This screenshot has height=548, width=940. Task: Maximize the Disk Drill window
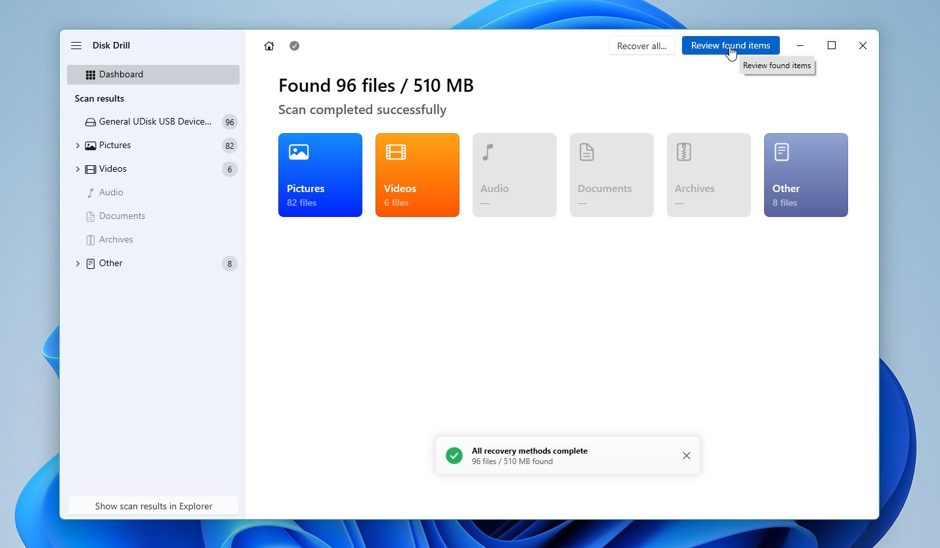point(831,46)
